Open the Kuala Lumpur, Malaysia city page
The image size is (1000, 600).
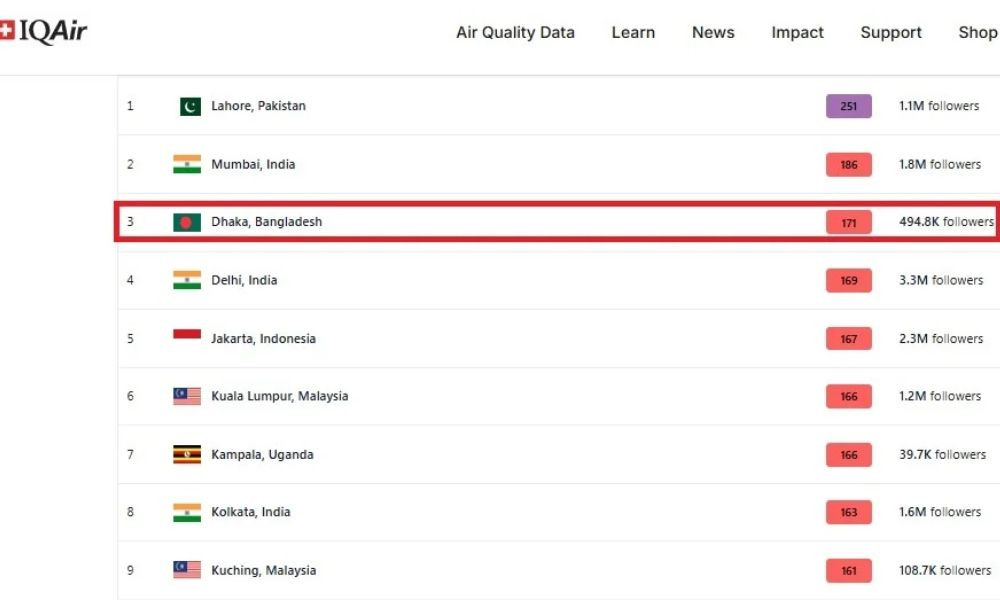[280, 396]
